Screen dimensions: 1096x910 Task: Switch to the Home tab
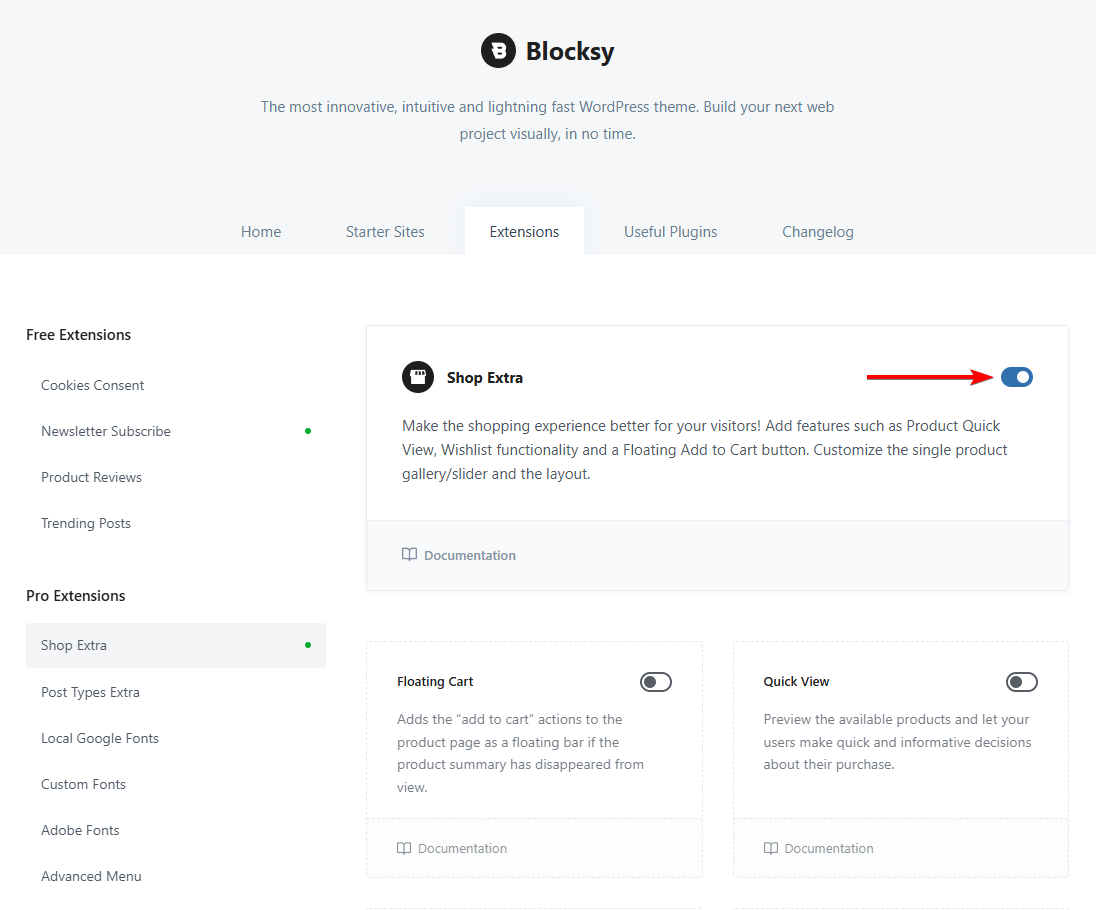261,232
